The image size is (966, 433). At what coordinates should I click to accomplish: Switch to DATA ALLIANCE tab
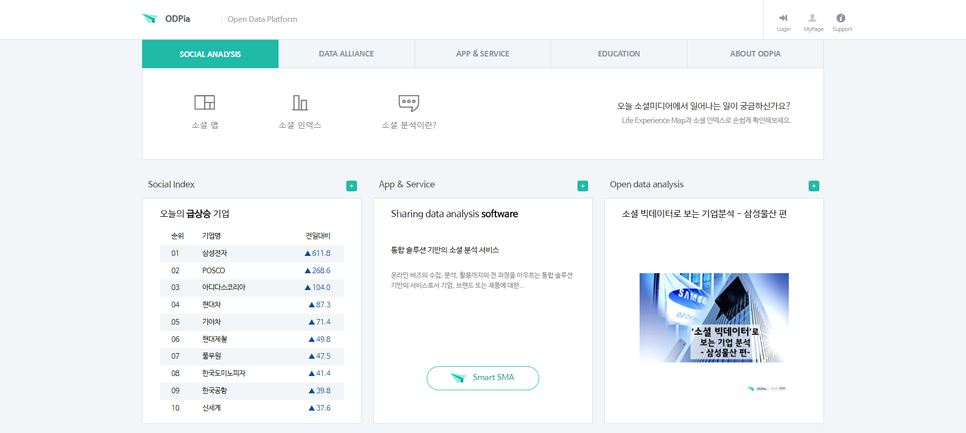[346, 54]
